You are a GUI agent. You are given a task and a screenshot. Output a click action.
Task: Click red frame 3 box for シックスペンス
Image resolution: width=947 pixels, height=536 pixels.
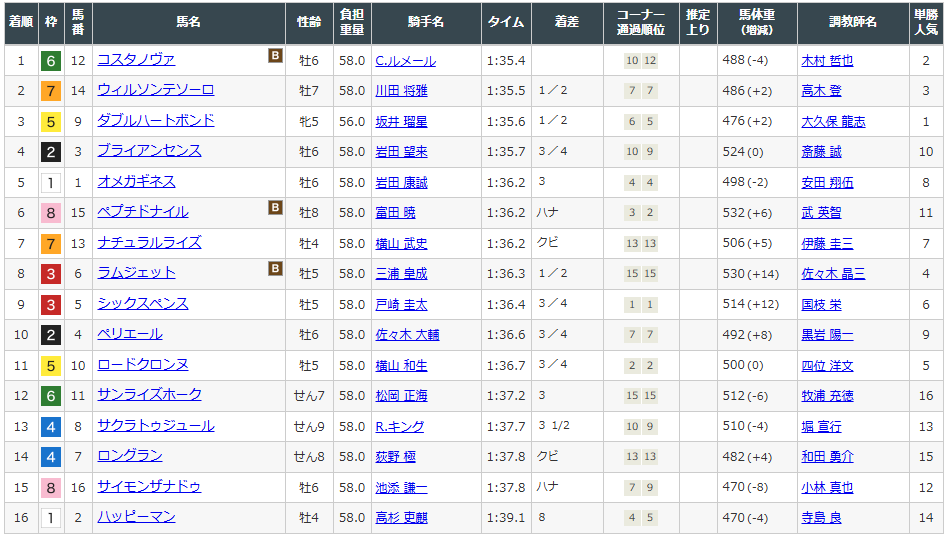pyautogui.click(x=50, y=304)
